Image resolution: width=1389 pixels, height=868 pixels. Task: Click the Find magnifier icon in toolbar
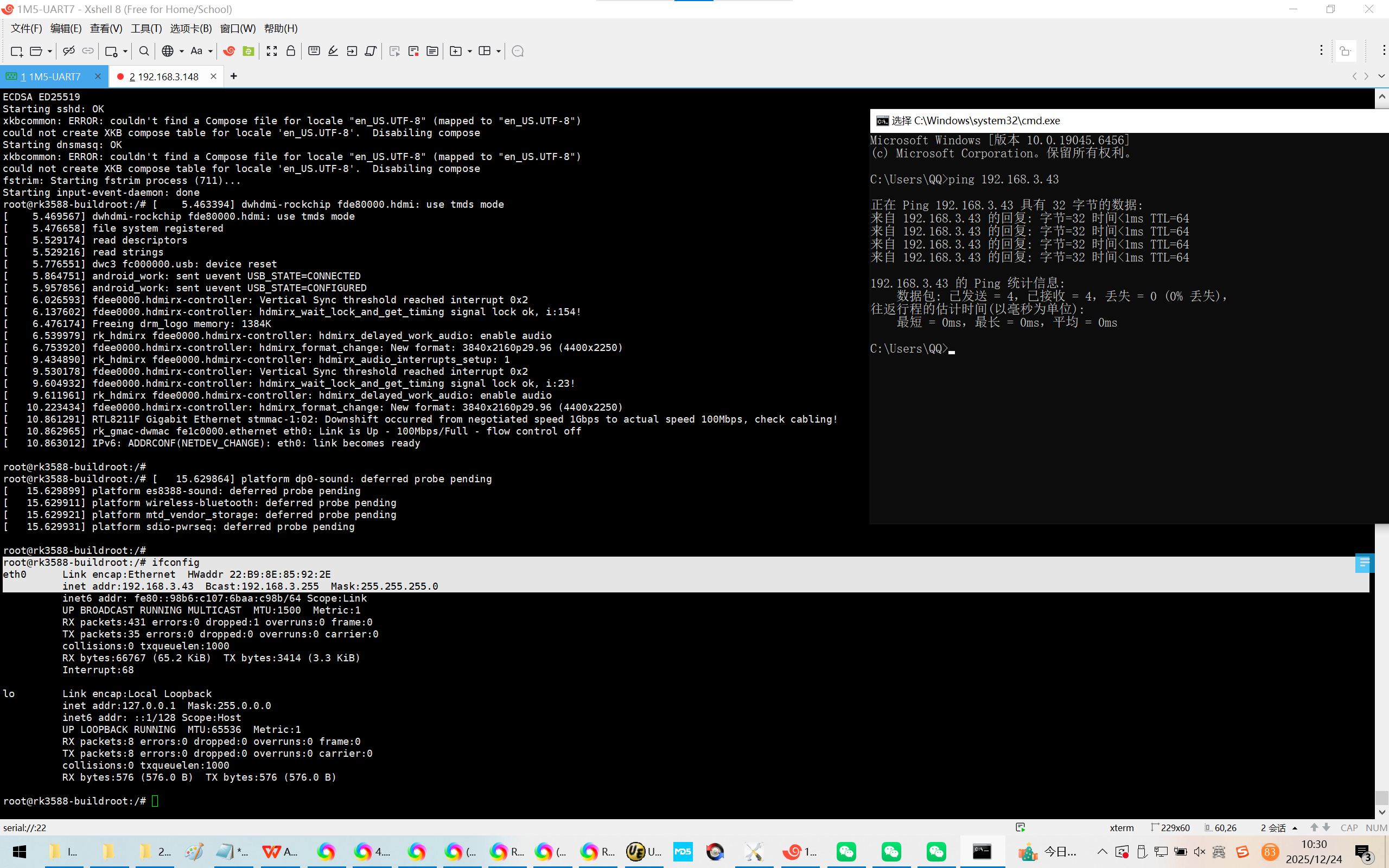[x=144, y=51]
